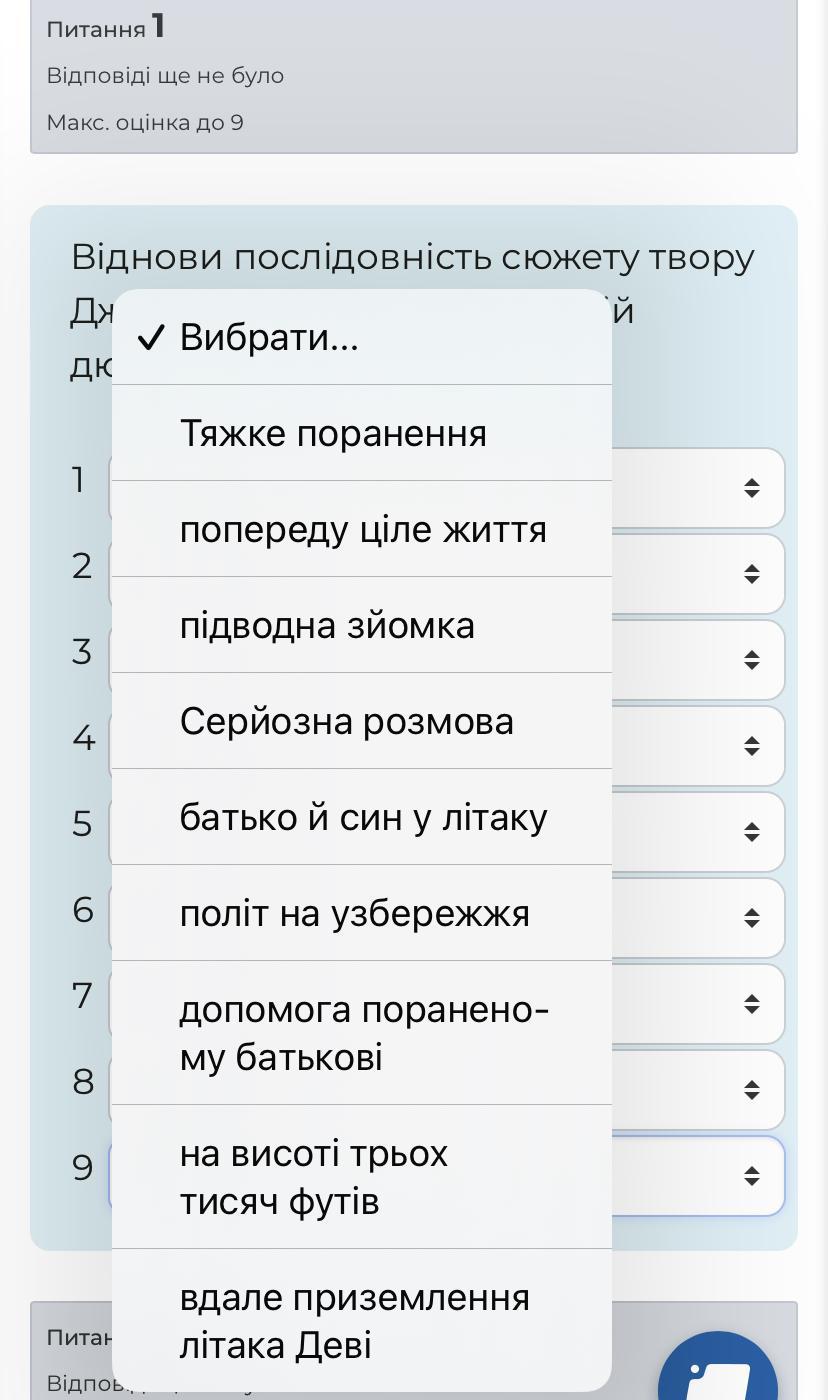The width and height of the screenshot is (828, 1400).
Task: Open the row 5 dropdown arrows
Action: [751, 832]
